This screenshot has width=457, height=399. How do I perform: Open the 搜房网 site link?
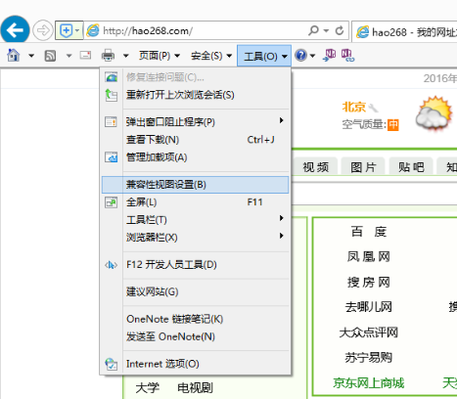coord(369,282)
